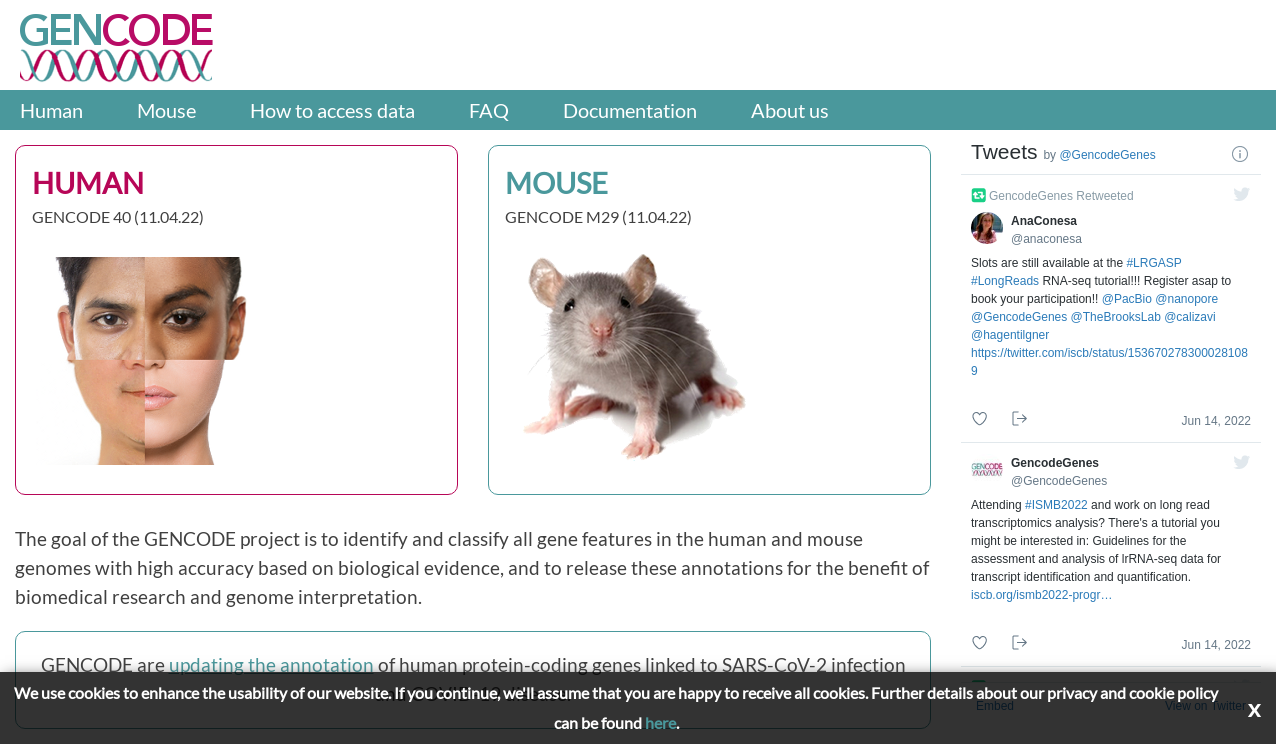Click GENCODE M29 (11.04.22) release text
This screenshot has height=744, width=1276.
(x=598, y=217)
